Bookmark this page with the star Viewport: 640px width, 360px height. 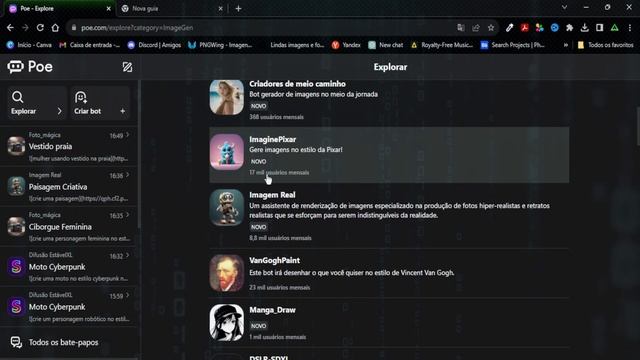[491, 28]
